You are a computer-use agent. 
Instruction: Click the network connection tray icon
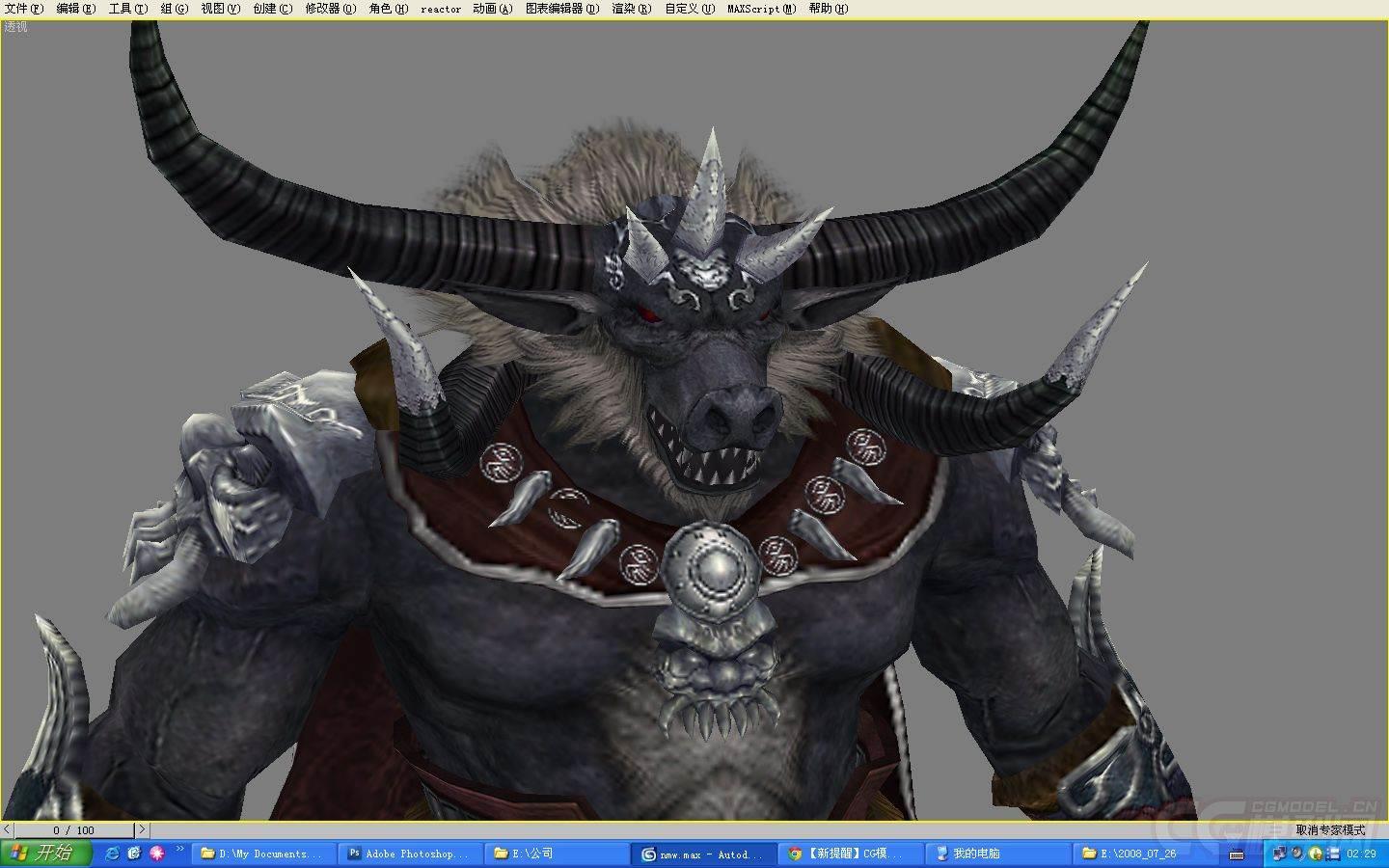click(x=1279, y=854)
